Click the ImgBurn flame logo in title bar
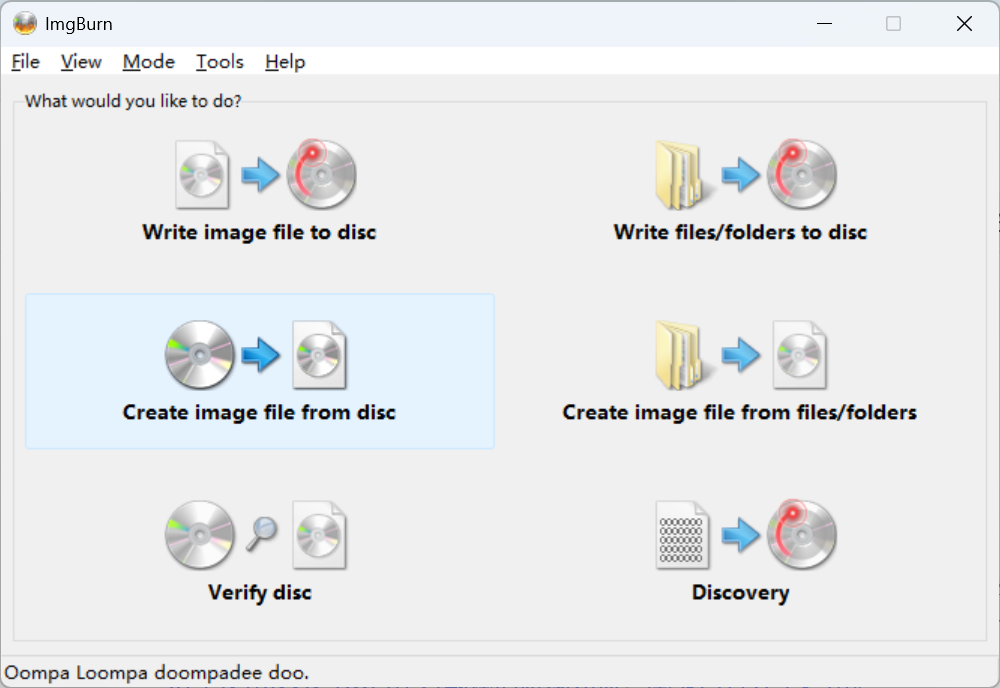The width and height of the screenshot is (1000, 688). click(25, 24)
